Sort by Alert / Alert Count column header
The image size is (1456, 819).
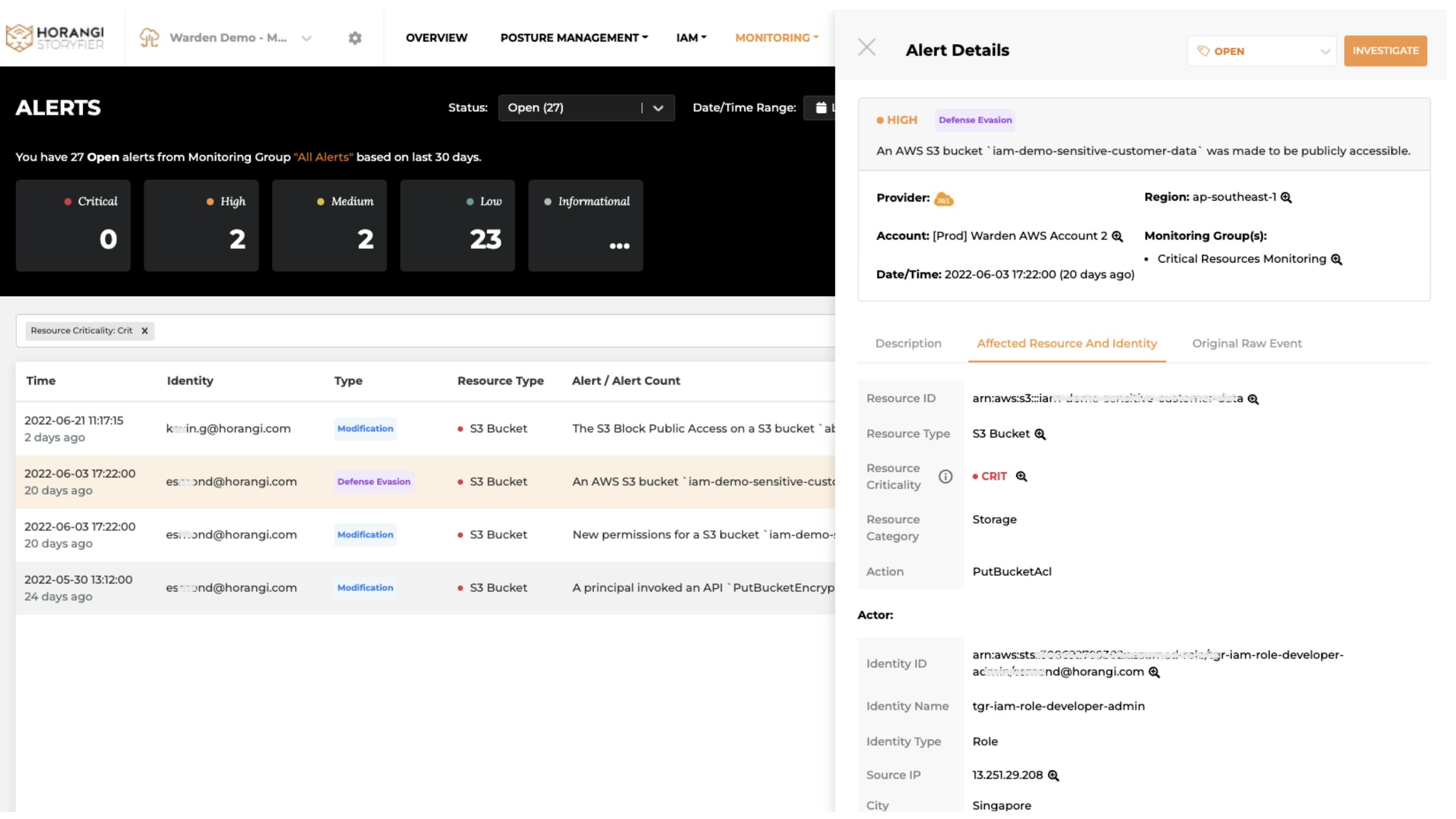tap(626, 381)
